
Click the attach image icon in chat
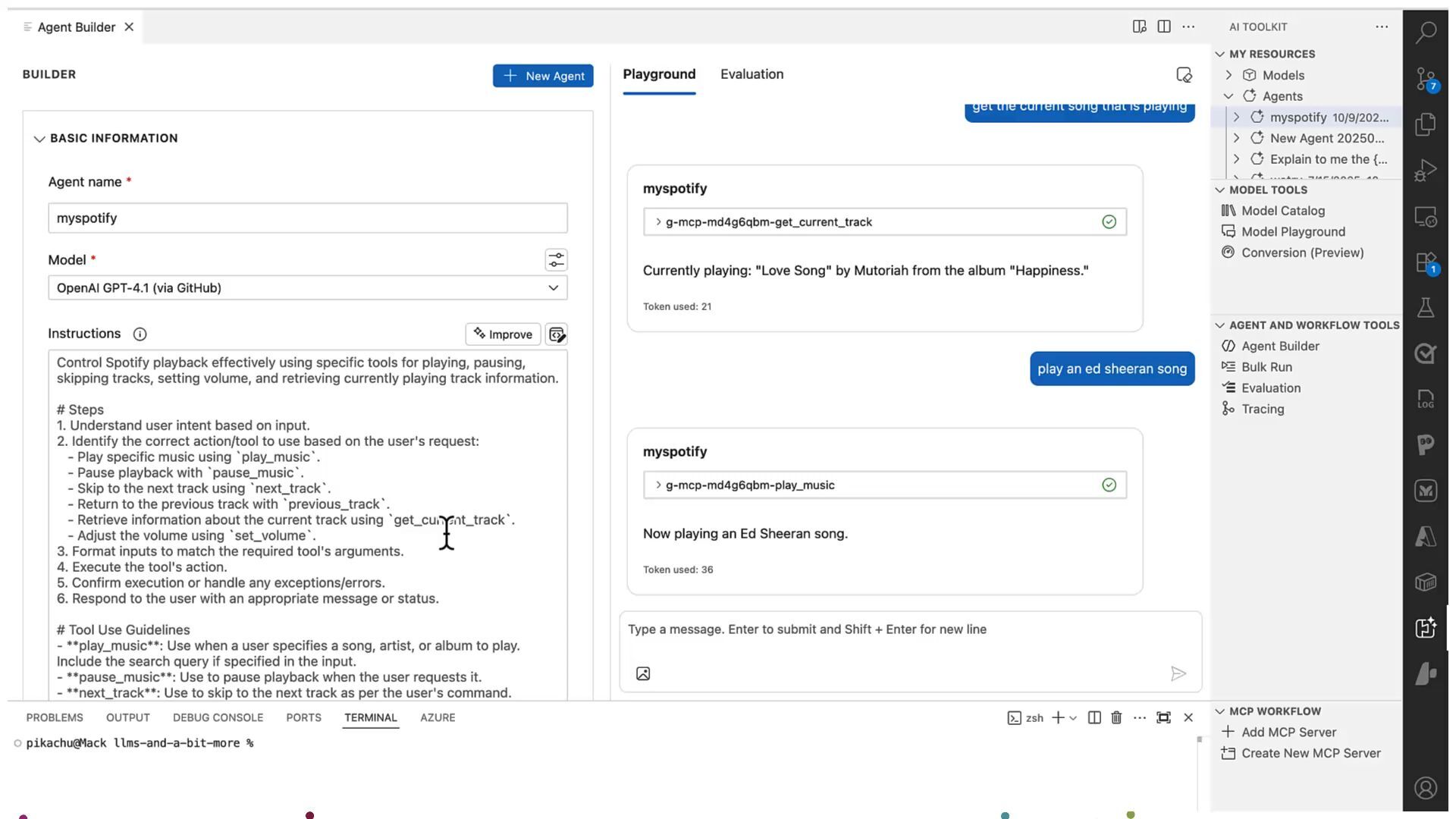(x=643, y=673)
